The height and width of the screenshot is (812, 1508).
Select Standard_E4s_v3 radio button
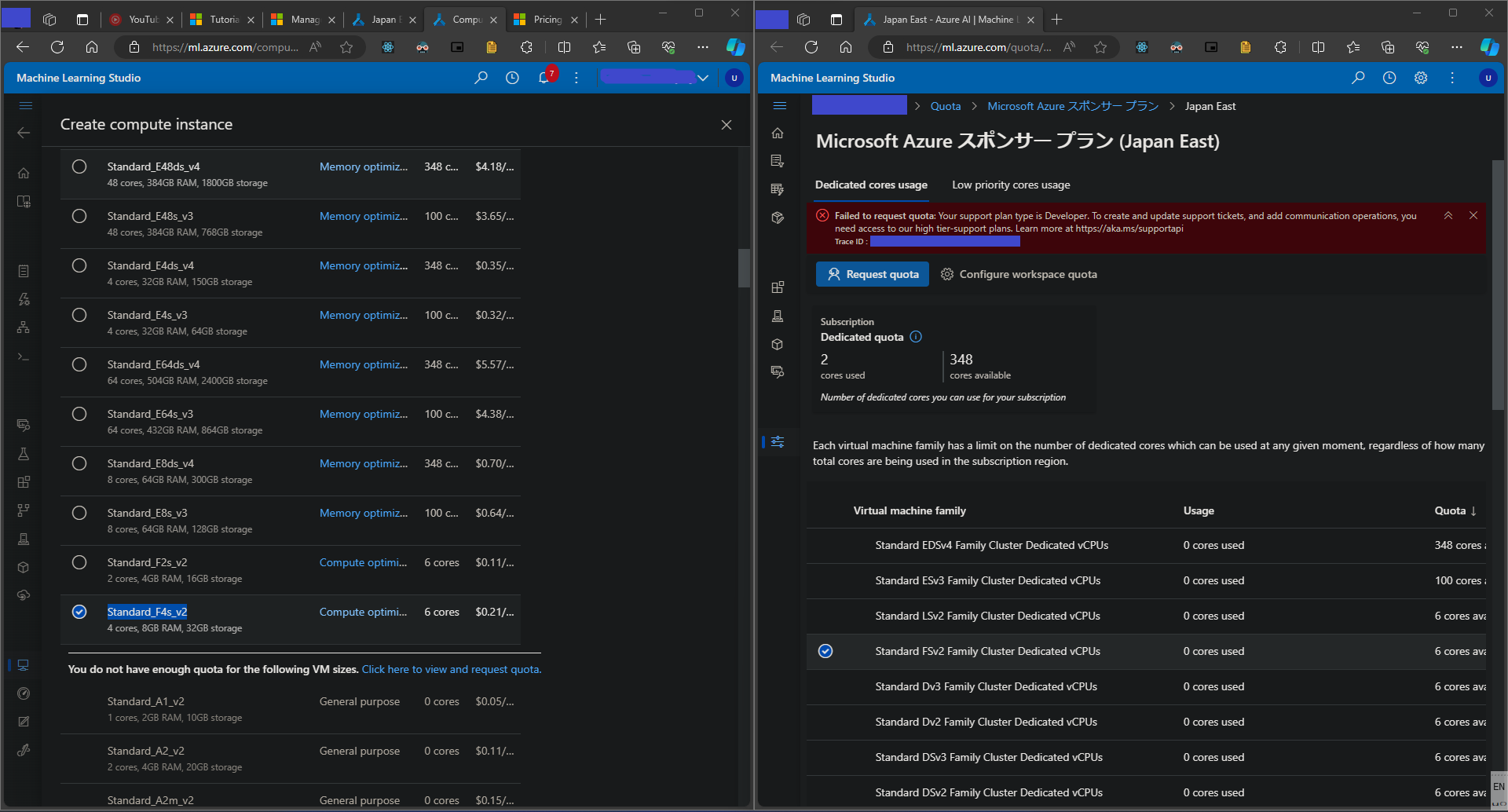pos(79,315)
